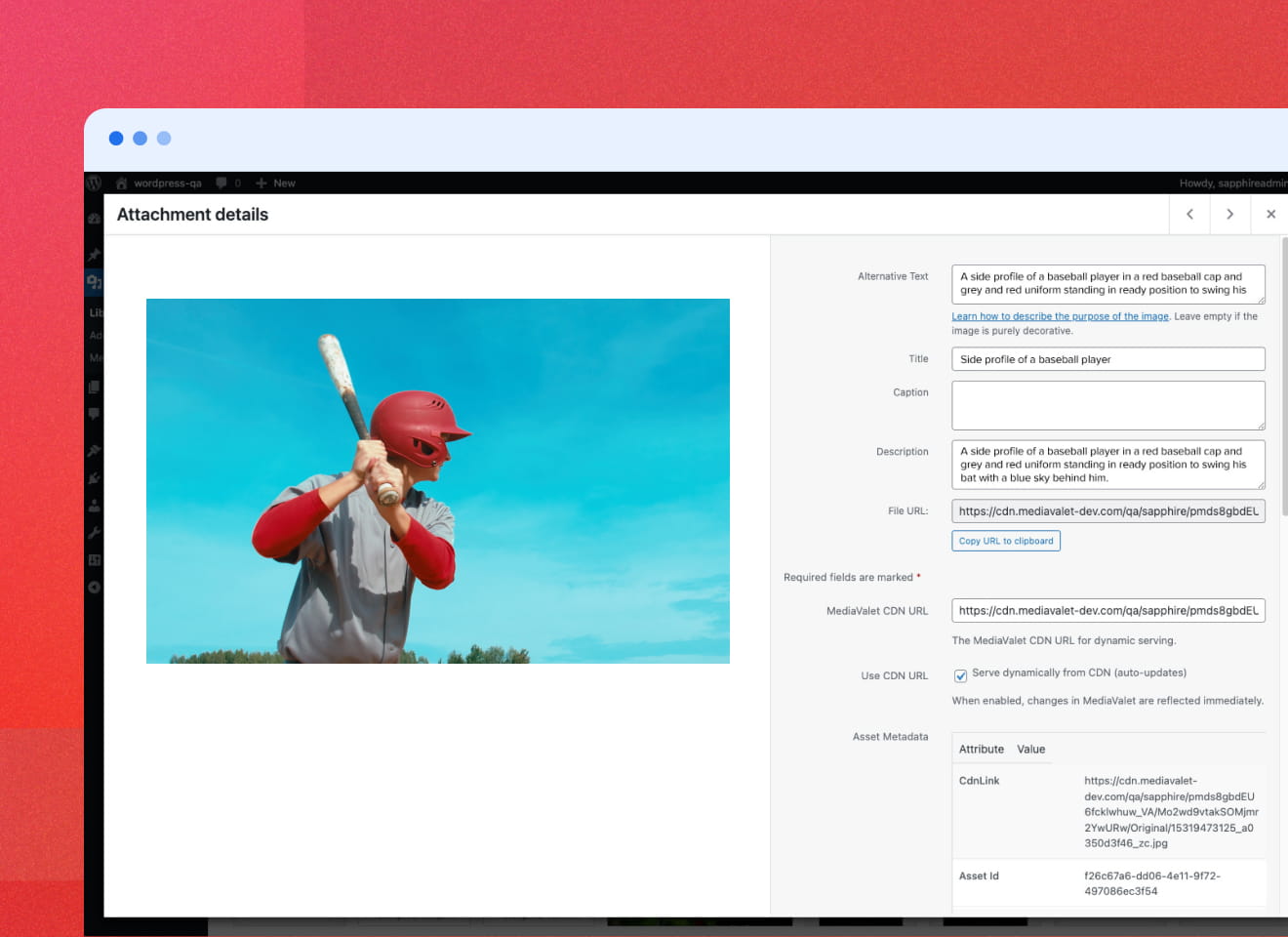Close the Attachment details dialog

pyautogui.click(x=1270, y=215)
